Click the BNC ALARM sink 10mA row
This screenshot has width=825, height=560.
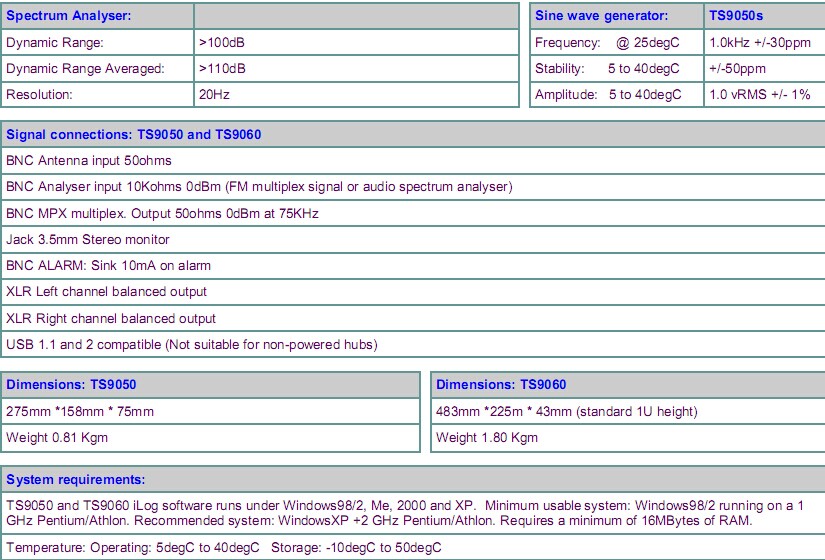108,266
